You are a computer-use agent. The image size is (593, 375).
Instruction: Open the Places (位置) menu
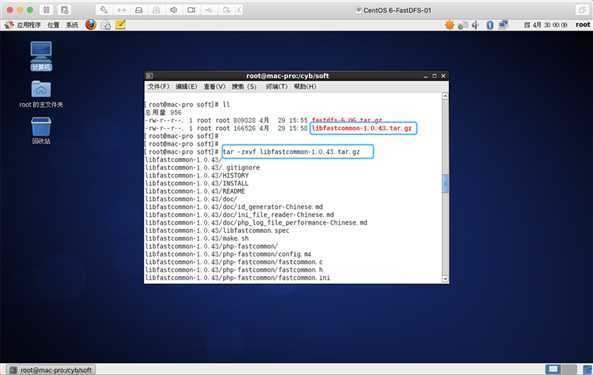click(x=53, y=25)
